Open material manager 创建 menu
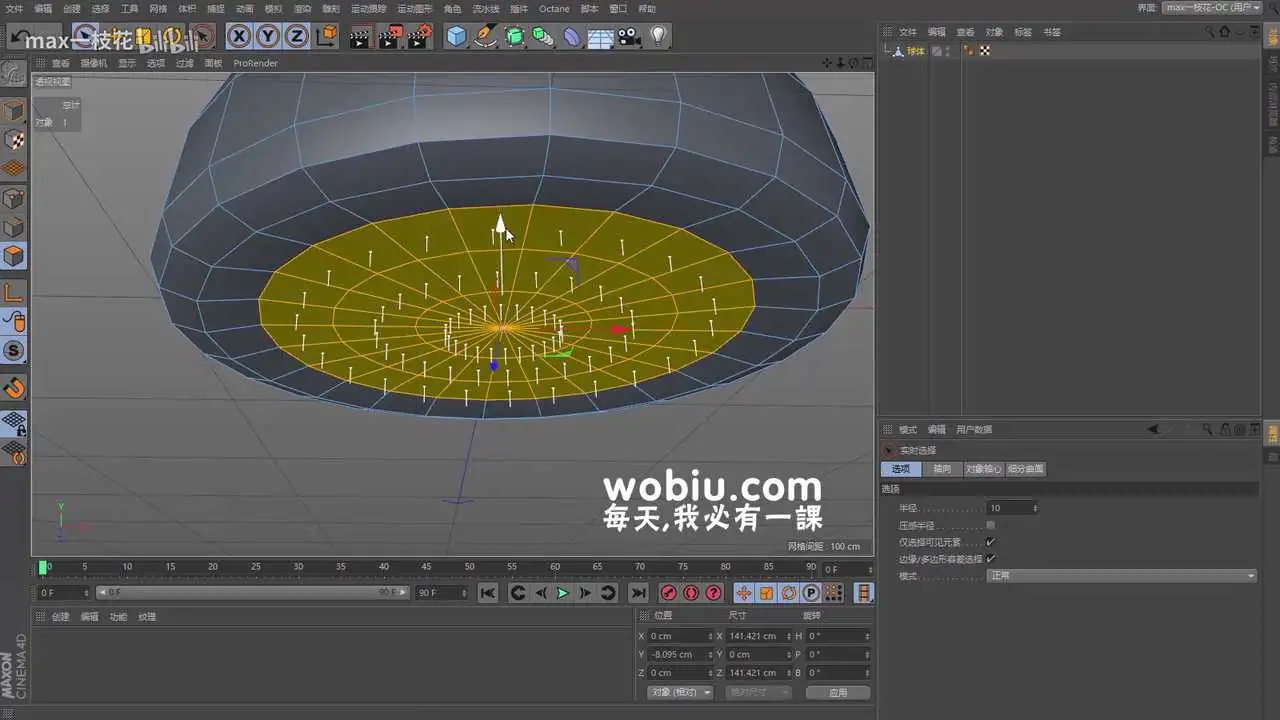This screenshot has width=1280, height=720. click(61, 617)
